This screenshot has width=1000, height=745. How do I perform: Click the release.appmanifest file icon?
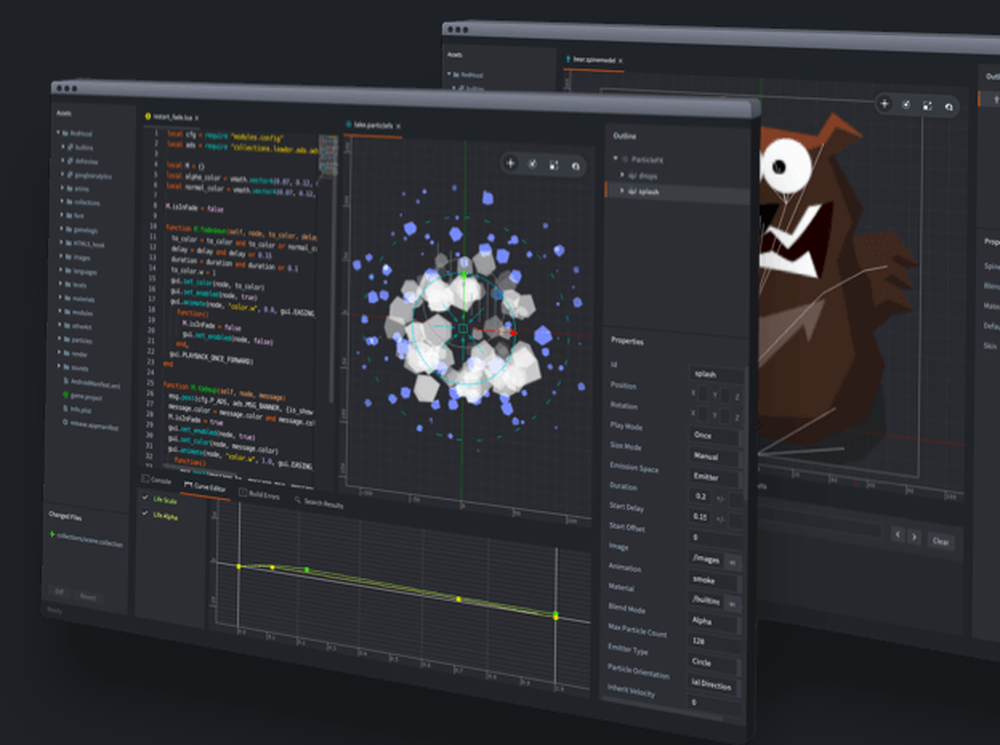click(x=65, y=422)
